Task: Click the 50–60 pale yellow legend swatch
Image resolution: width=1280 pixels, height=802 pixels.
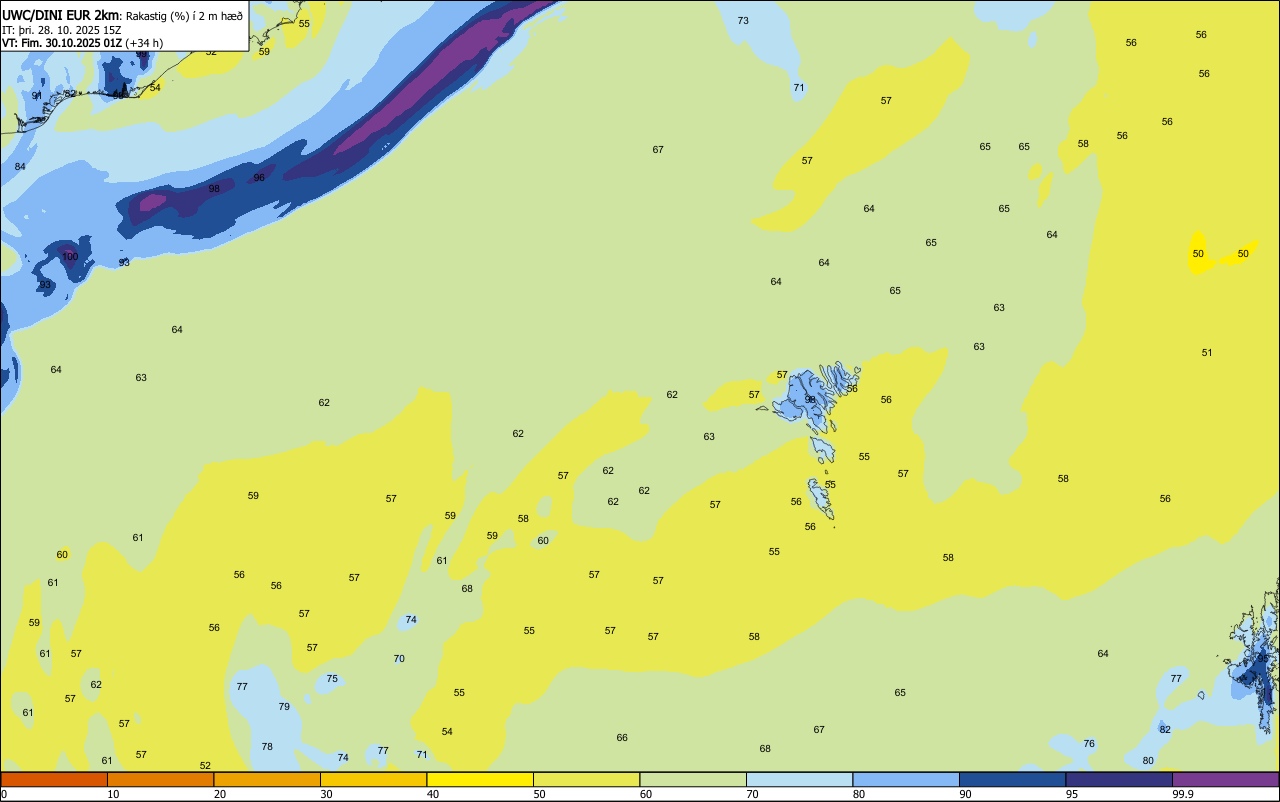Action: [x=586, y=779]
